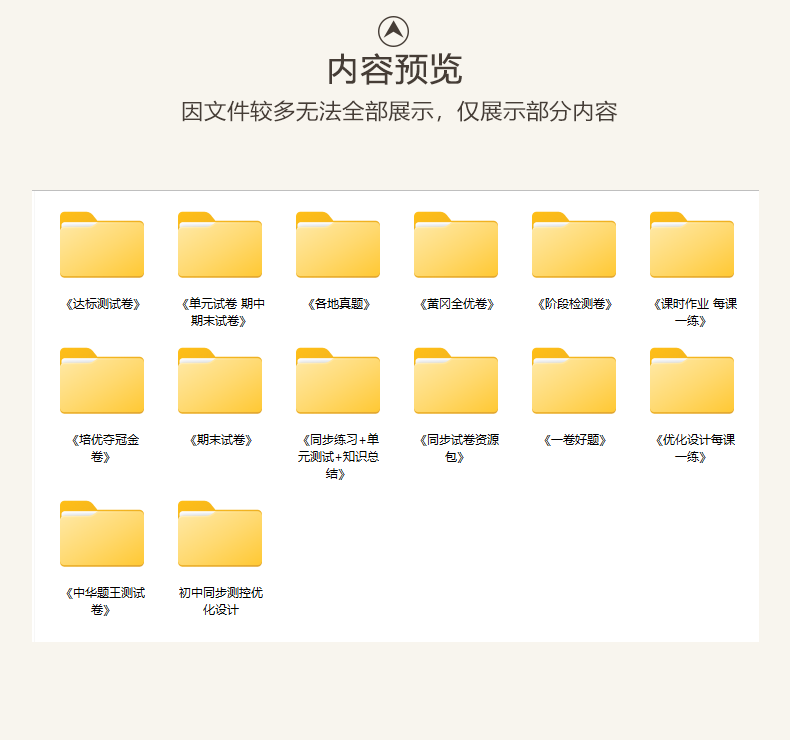Select the 初中同步测控优化设计 label
The image size is (790, 740).
pos(221,601)
